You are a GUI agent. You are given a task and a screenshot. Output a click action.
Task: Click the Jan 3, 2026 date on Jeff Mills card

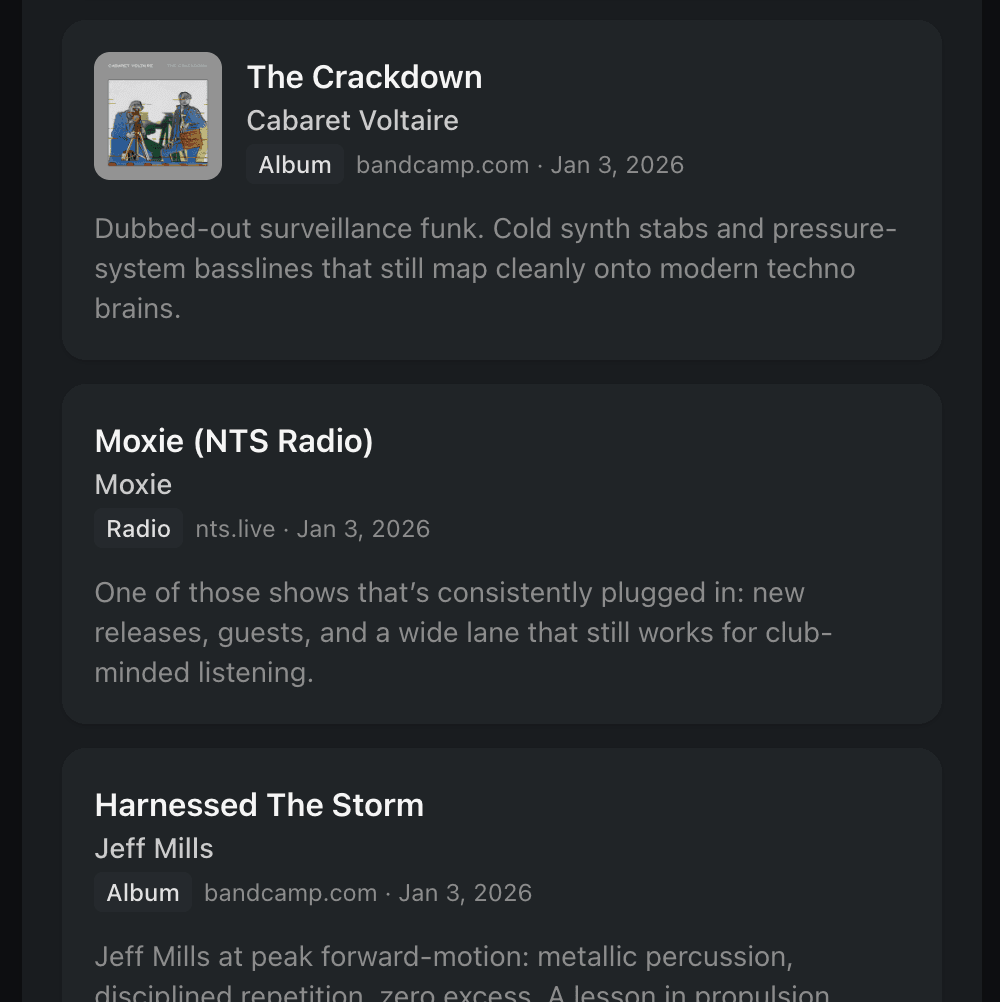coord(464,892)
